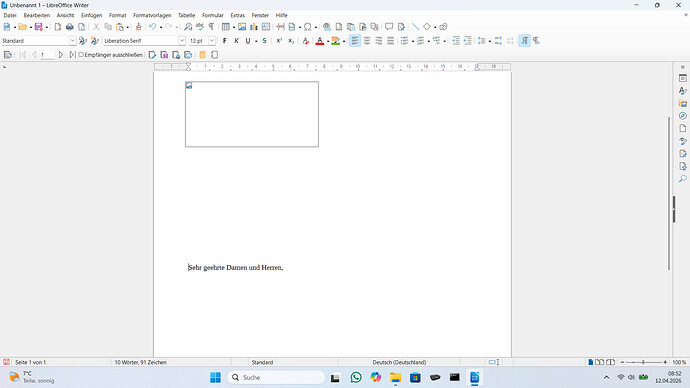690x388 pixels.
Task: Click the diamond basic shapes icon
Action: [x=427, y=27]
